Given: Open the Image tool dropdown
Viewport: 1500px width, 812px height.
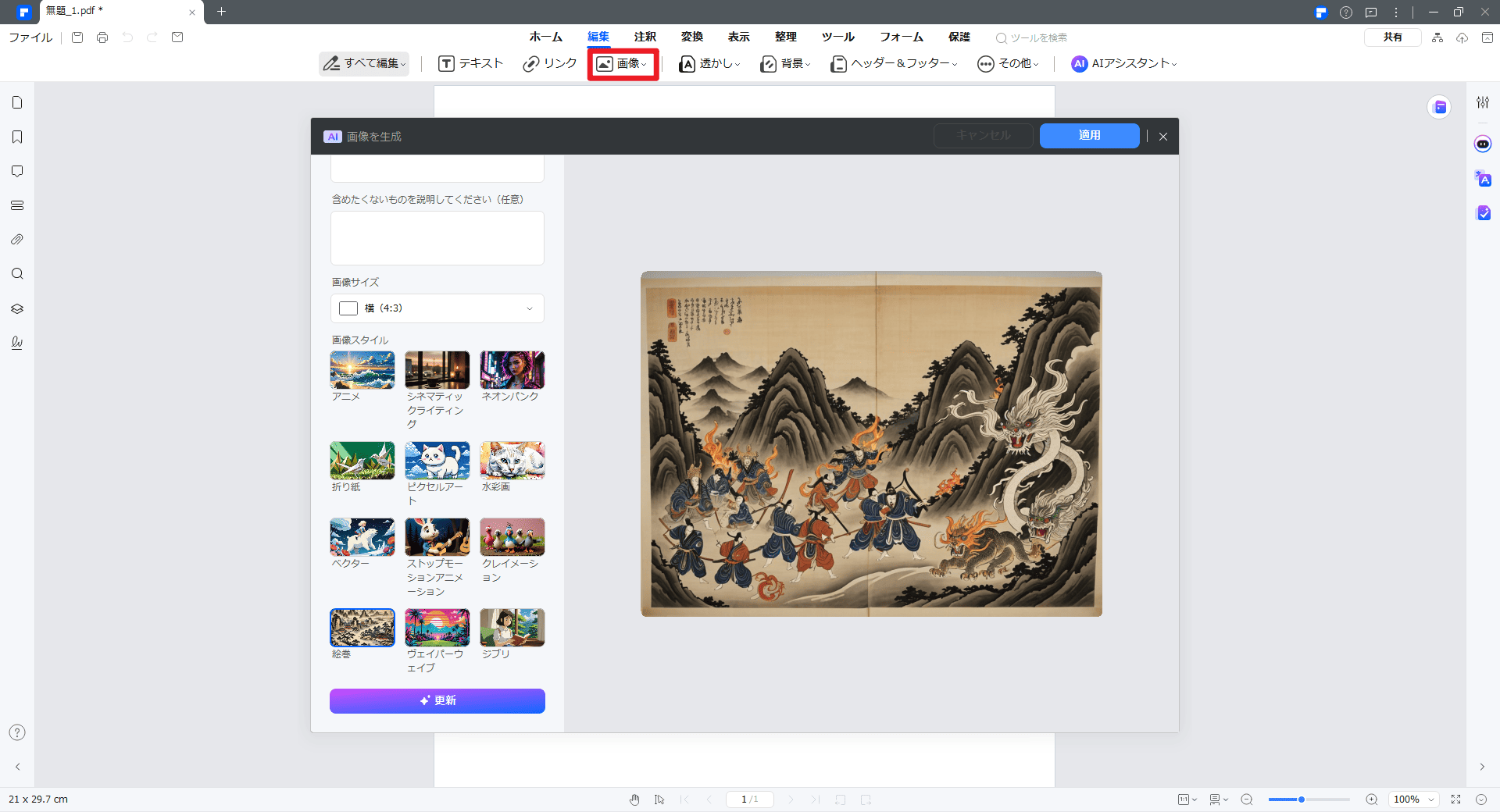Looking at the screenshot, I should [623, 64].
